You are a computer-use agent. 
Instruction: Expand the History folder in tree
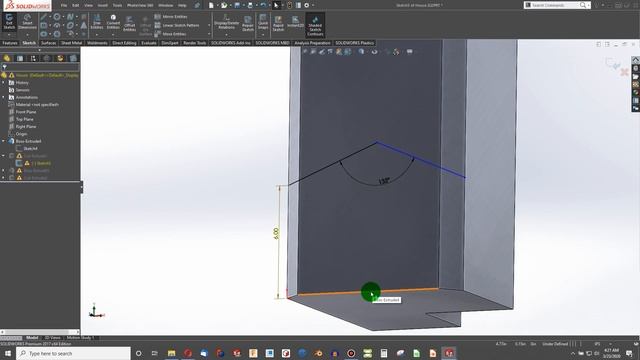[x=4, y=82]
